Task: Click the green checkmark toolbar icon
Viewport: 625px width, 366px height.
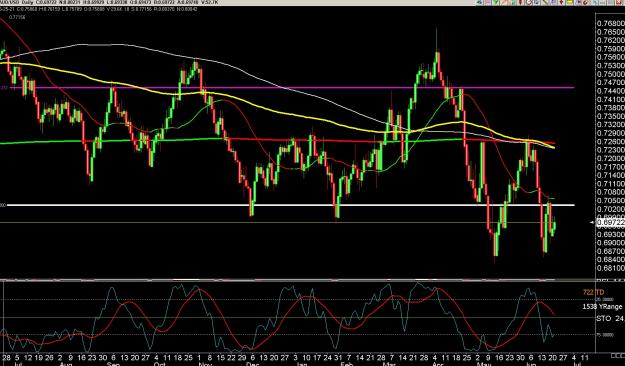Action: (x=495, y=2)
